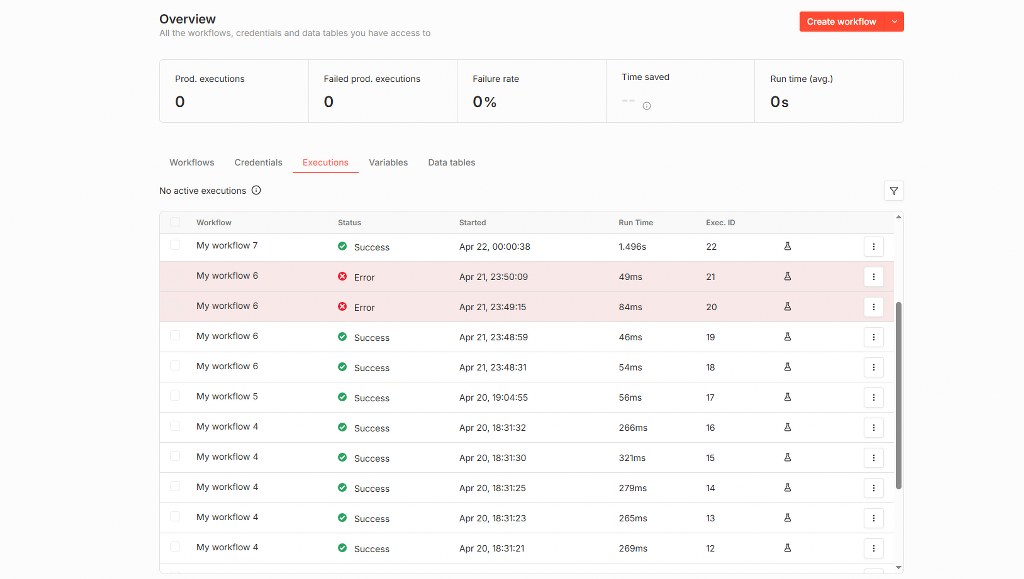Open the executions filter icon
This screenshot has height=579, width=1024.
[x=893, y=191]
